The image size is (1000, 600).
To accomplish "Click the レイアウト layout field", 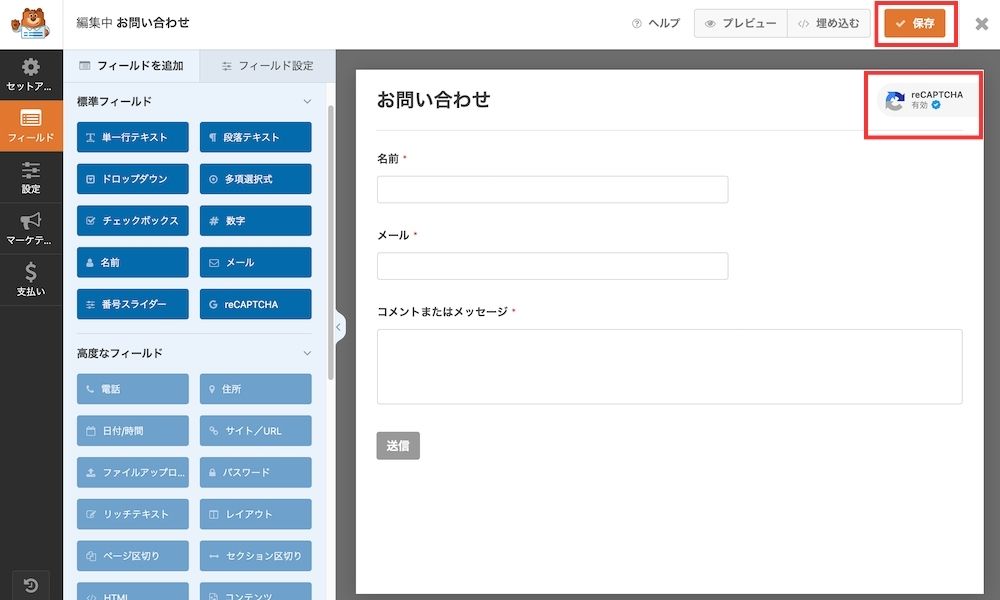I will 255,514.
